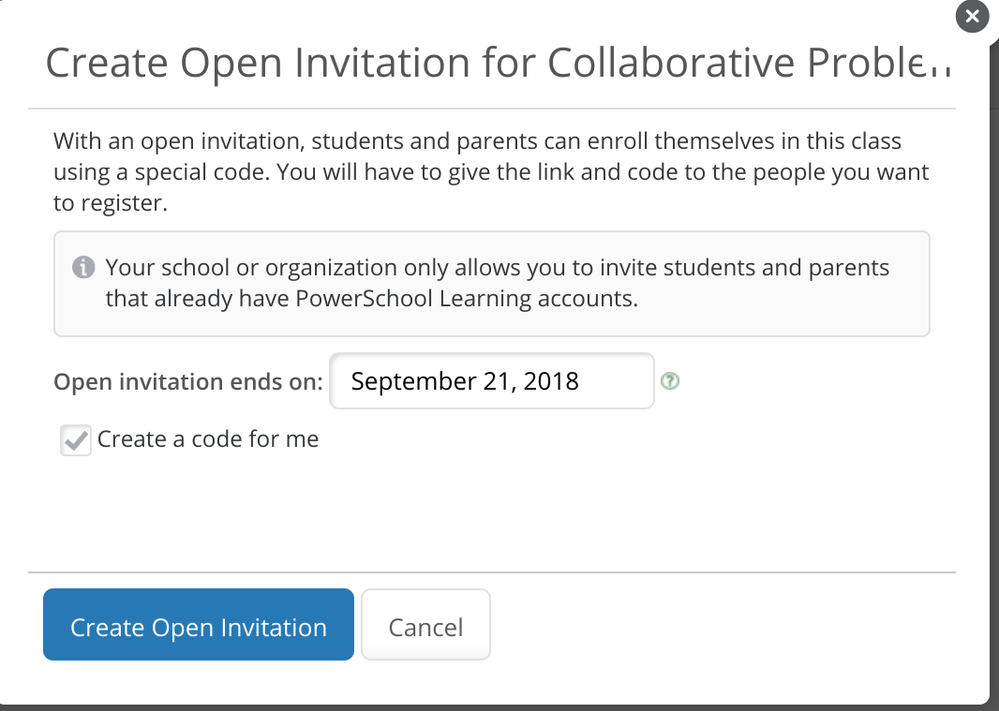999x711 pixels.
Task: Click the 'Open invitation ends on' label
Action: click(186, 381)
